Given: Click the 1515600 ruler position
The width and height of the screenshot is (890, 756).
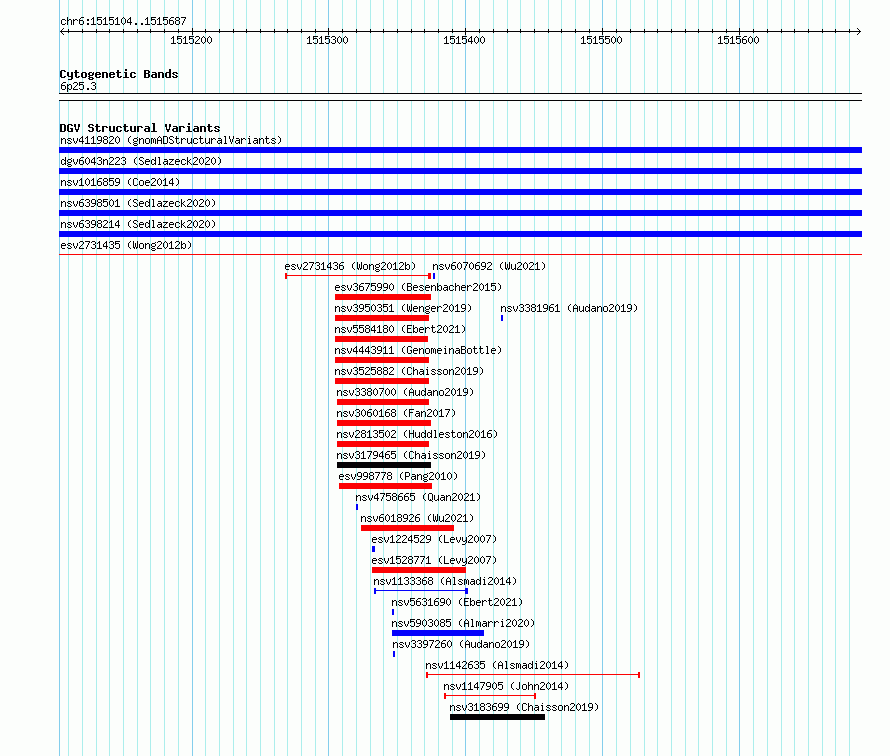Looking at the screenshot, I should [738, 40].
